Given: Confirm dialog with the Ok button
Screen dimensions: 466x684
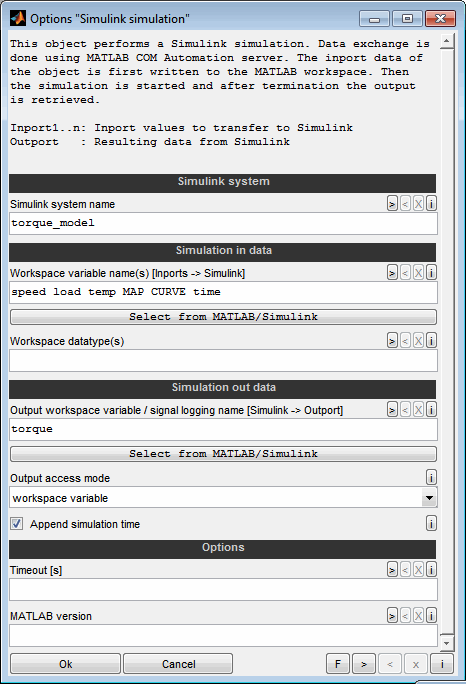Looking at the screenshot, I should [x=65, y=664].
